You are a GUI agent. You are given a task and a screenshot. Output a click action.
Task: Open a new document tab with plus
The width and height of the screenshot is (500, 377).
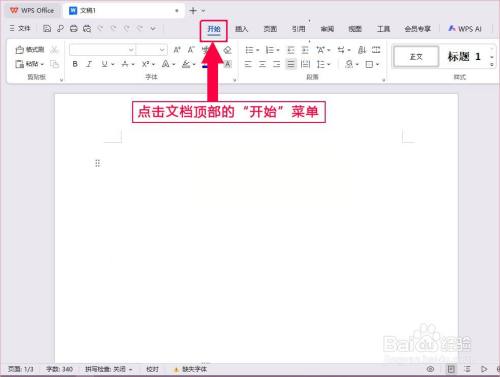pos(193,11)
